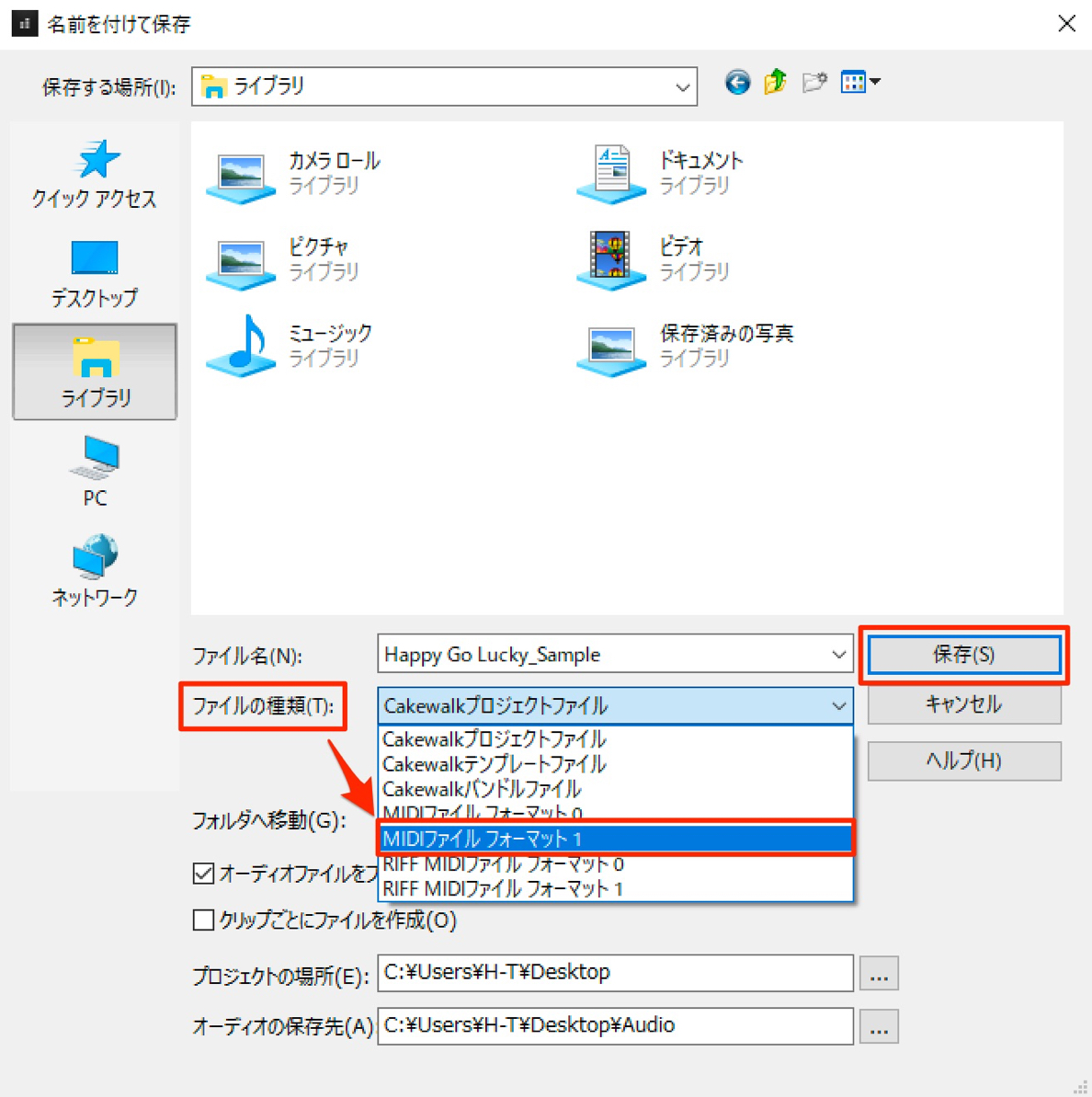The width and height of the screenshot is (1092, 1097).
Task: Browse for the audio save folder
Action: 879,1026
